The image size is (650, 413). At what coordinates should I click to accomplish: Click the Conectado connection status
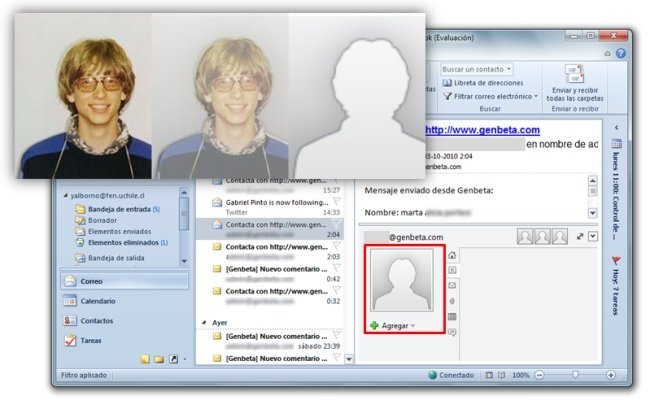point(451,375)
